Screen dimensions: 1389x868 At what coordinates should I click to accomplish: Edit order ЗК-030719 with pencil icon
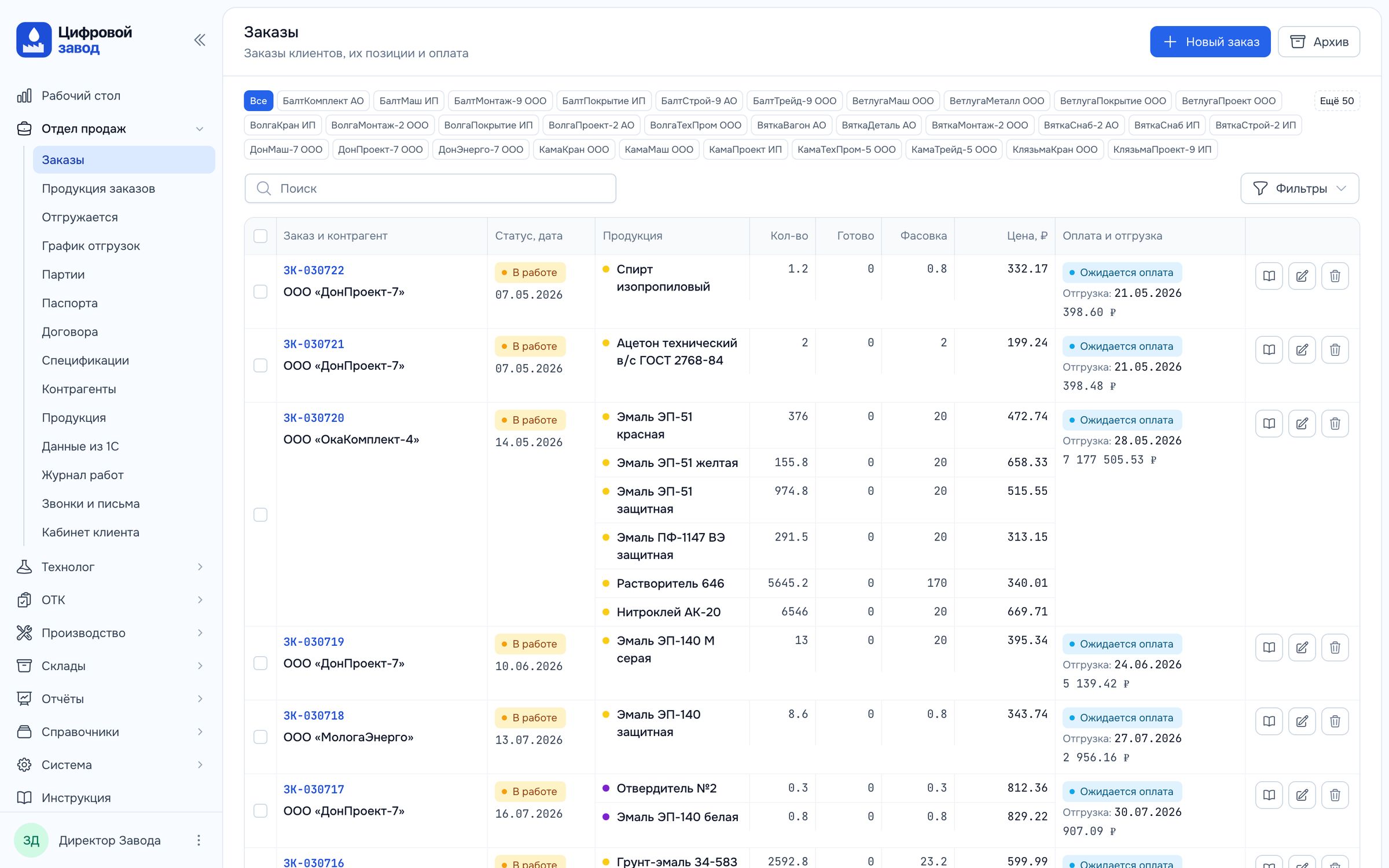1302,648
